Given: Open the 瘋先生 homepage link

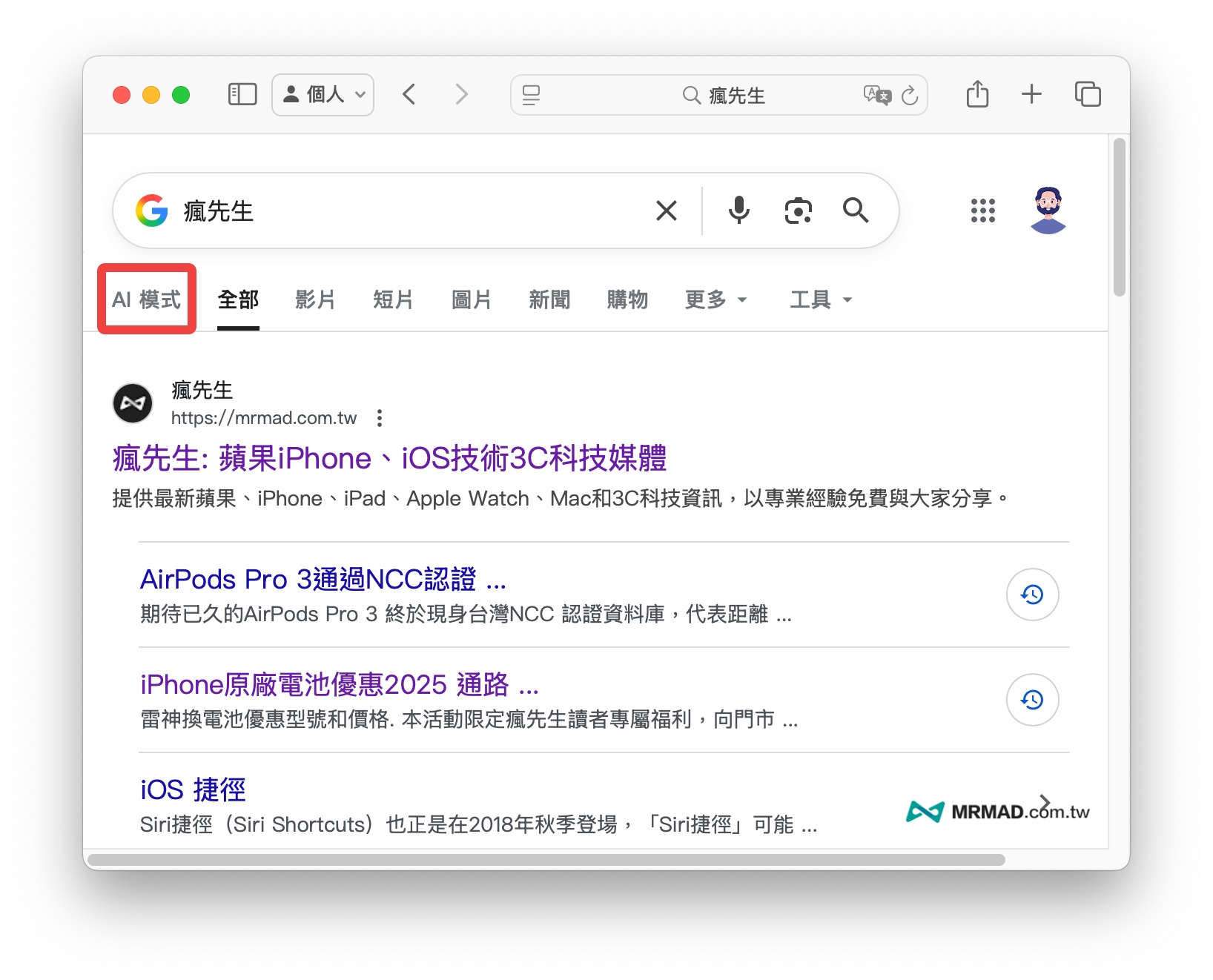Looking at the screenshot, I should (x=389, y=458).
